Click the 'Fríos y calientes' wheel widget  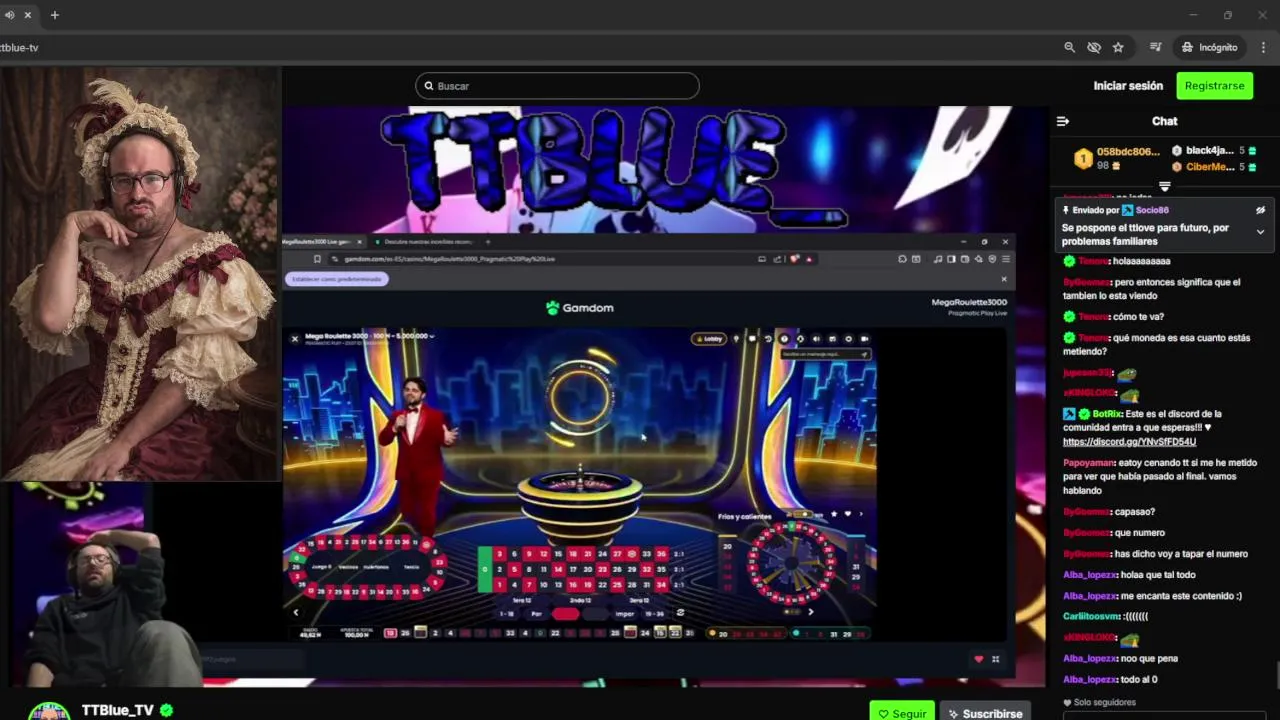791,562
